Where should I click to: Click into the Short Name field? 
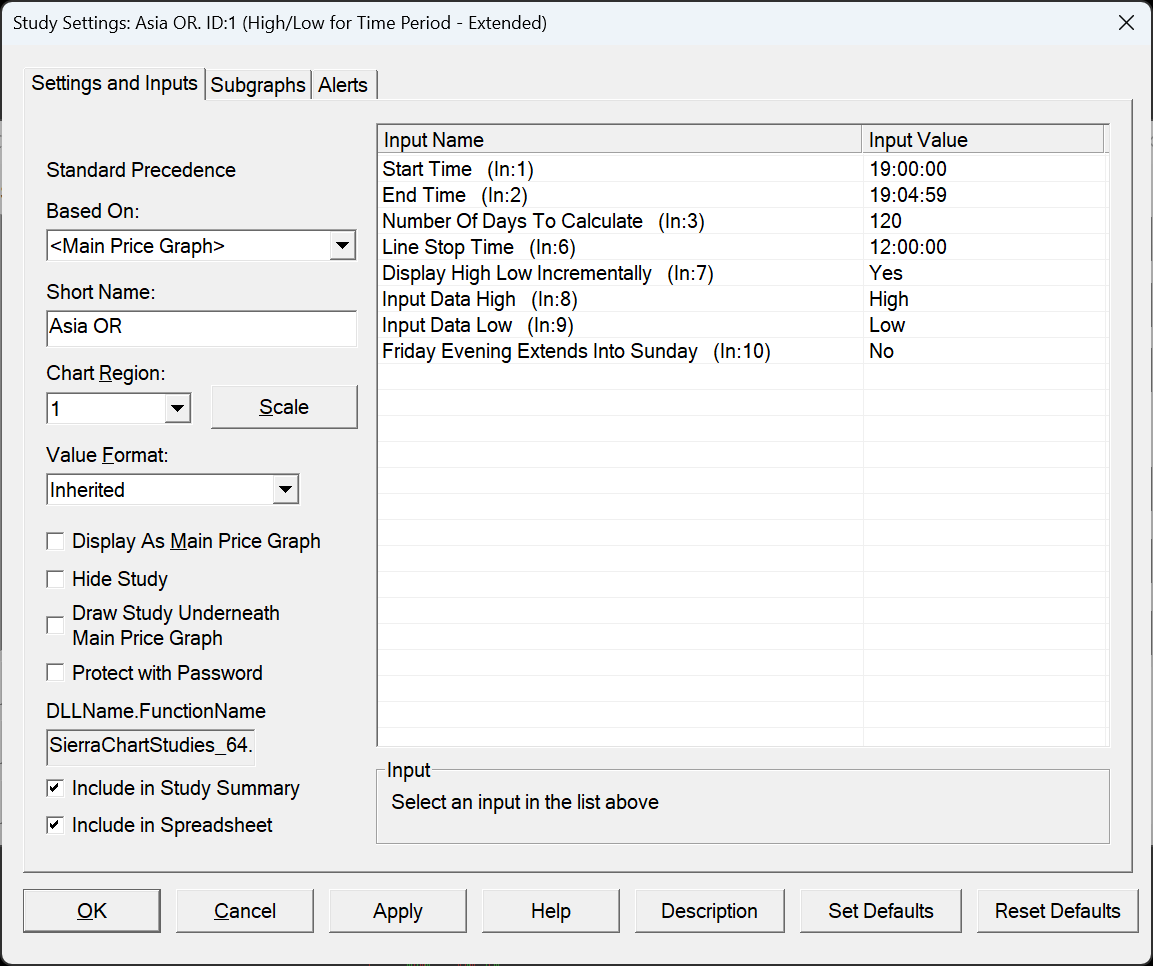click(201, 328)
